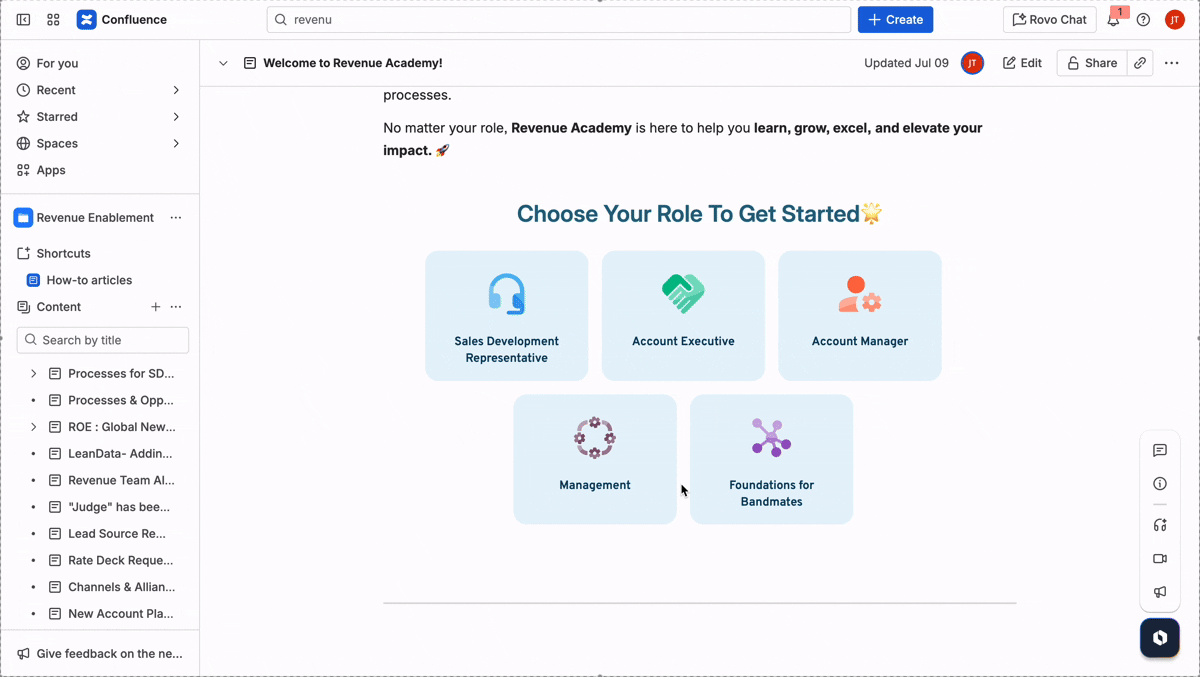The image size is (1200, 677).
Task: Click the Updated Jul 09 text
Action: [x=906, y=63]
